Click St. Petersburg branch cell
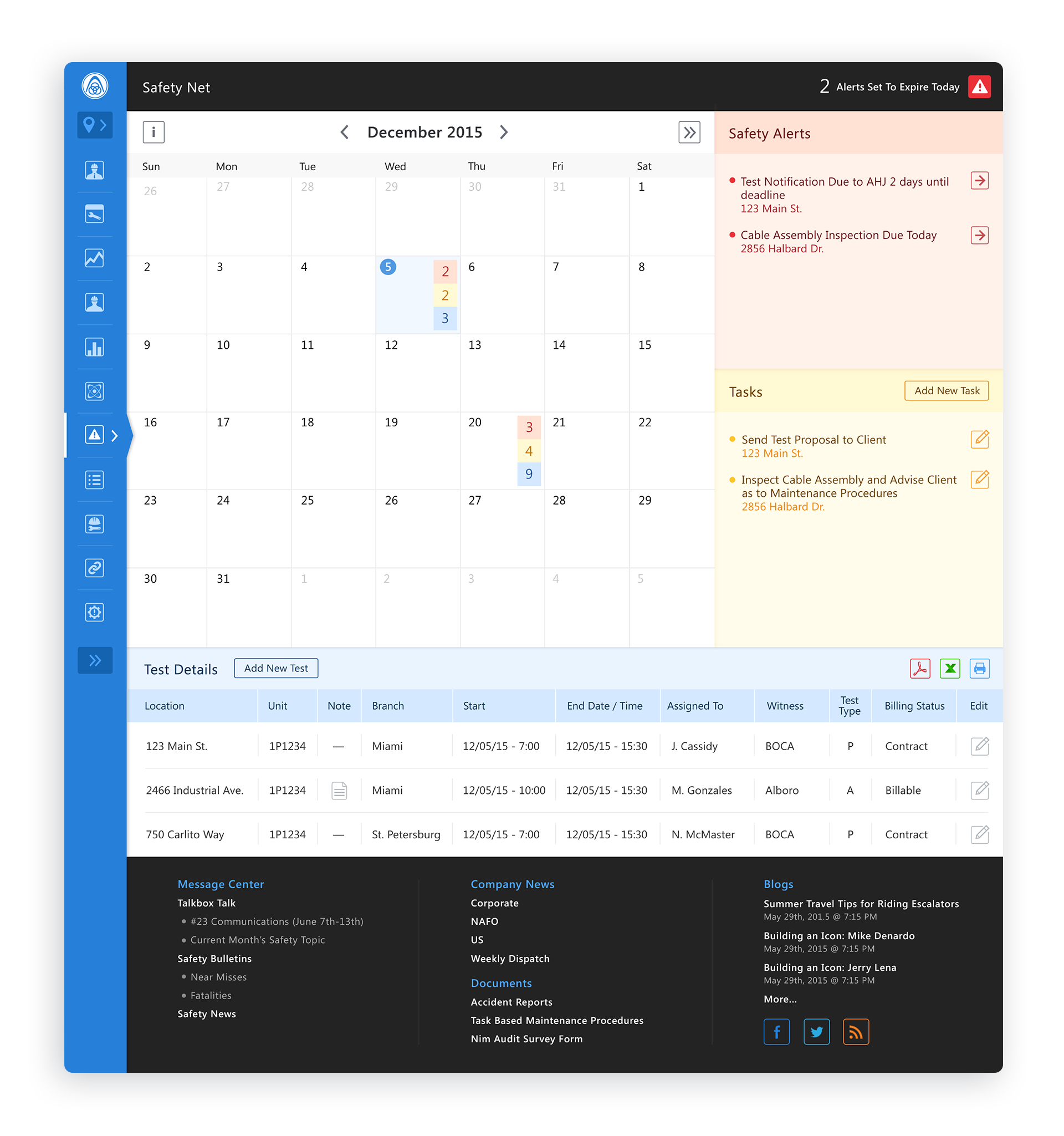Screen dimensions: 1064x1136 (x=406, y=834)
